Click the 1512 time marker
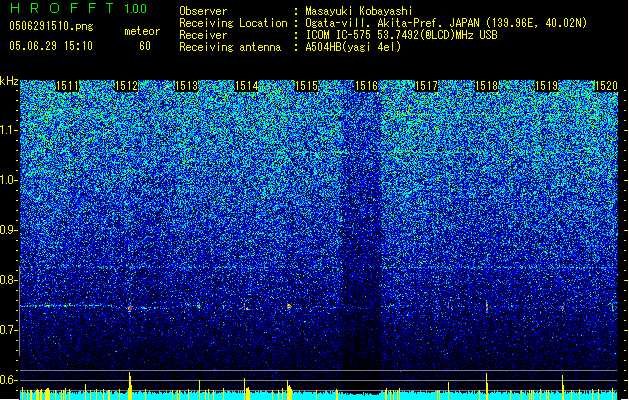 (x=127, y=86)
